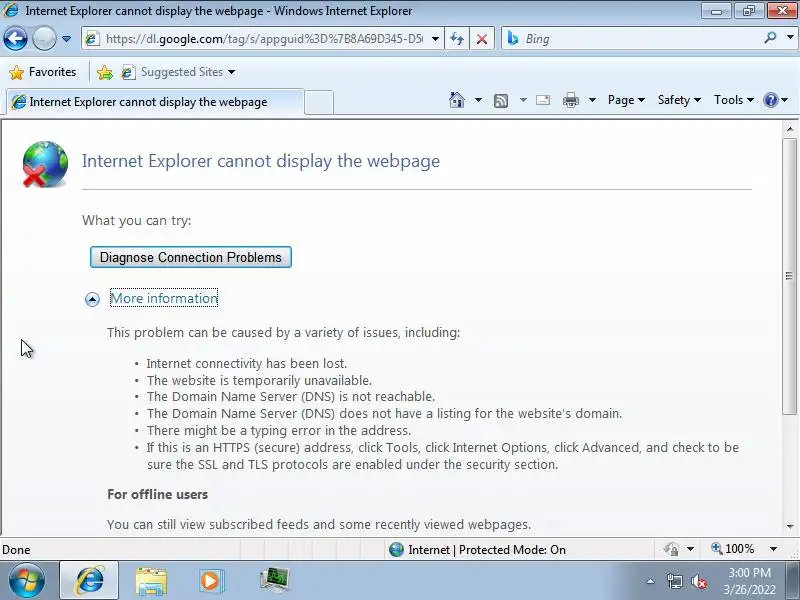Open the Favorites star button
This screenshot has height=600, width=800.
pos(43,72)
